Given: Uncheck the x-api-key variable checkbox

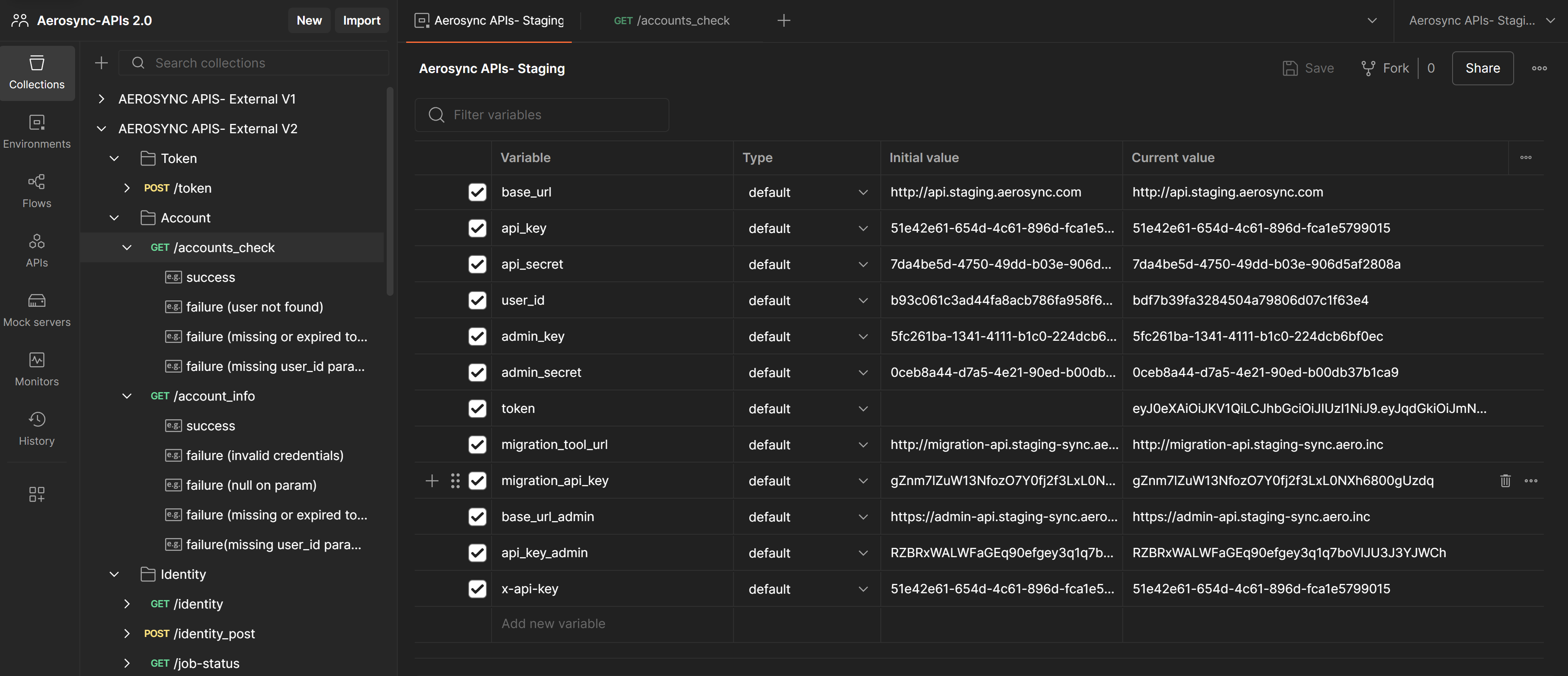Looking at the screenshot, I should point(477,589).
